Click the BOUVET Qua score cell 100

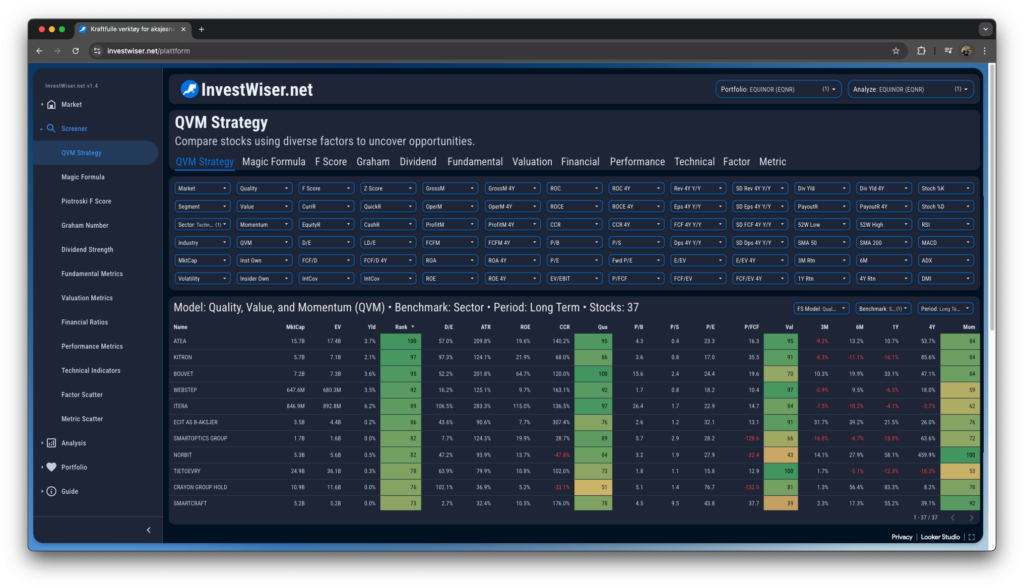click(x=594, y=374)
